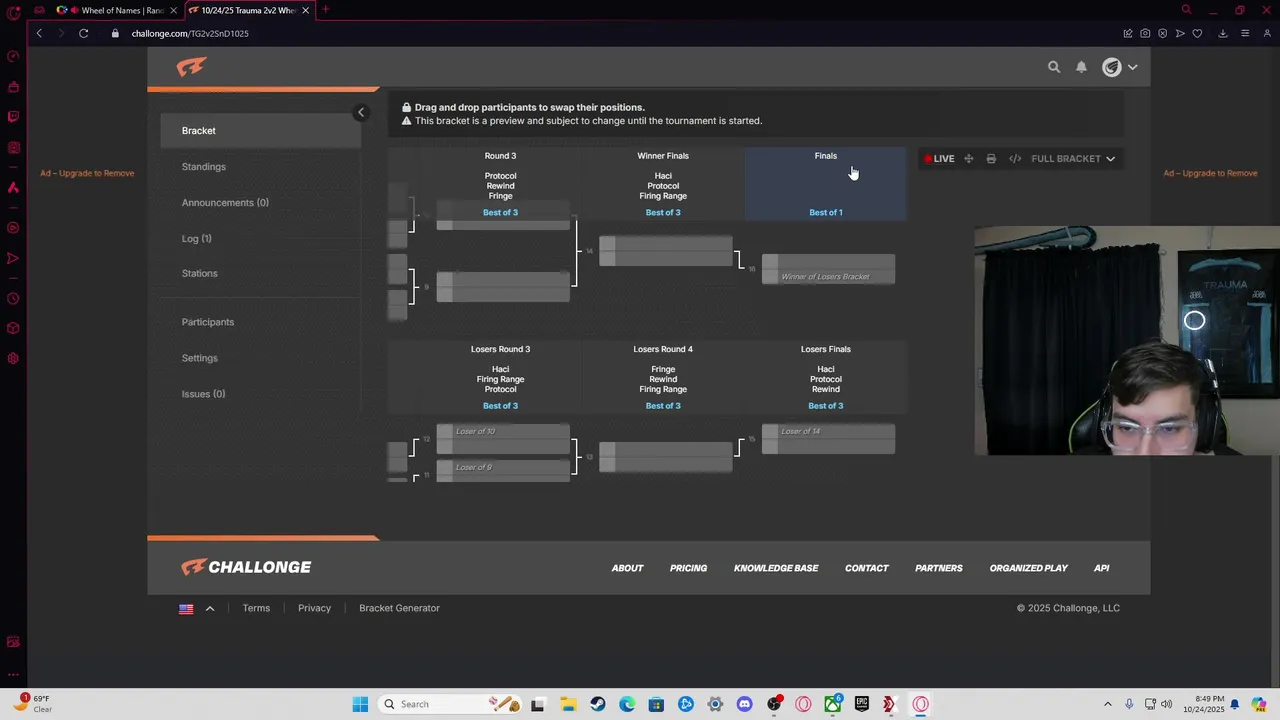Open the embed code icon
This screenshot has height=720, width=1280.
(x=1015, y=159)
